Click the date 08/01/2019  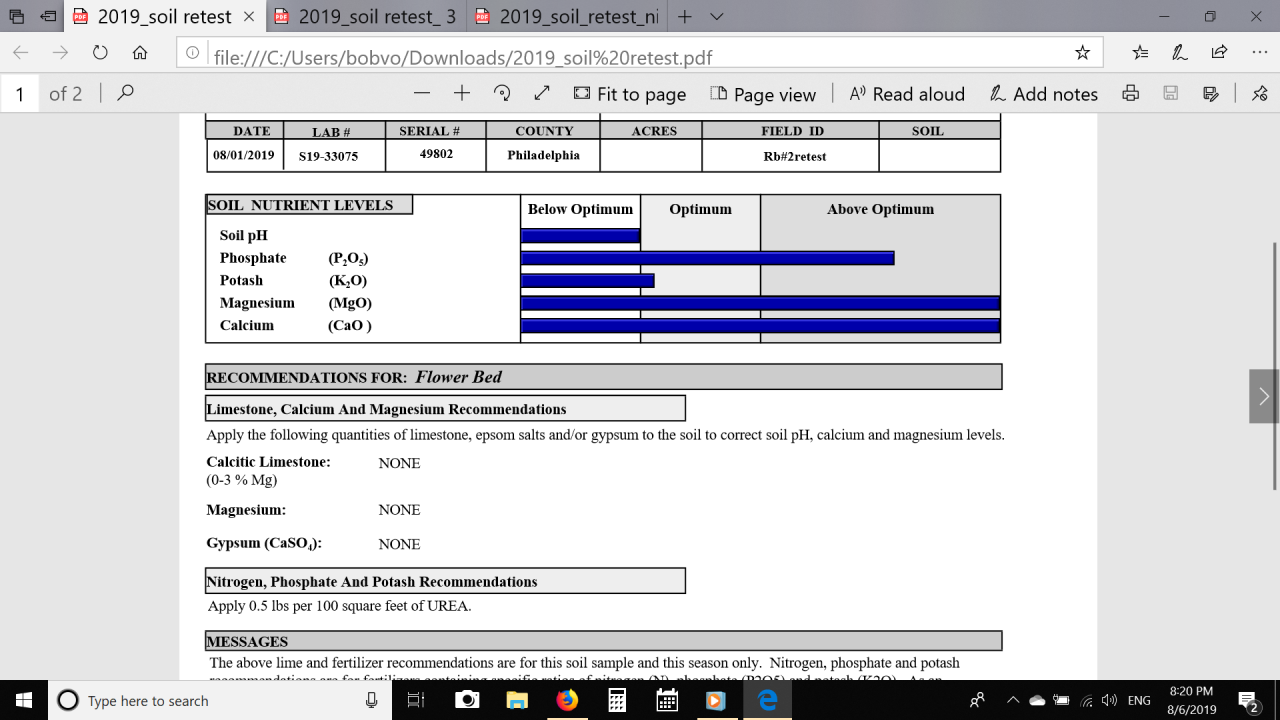(x=244, y=155)
